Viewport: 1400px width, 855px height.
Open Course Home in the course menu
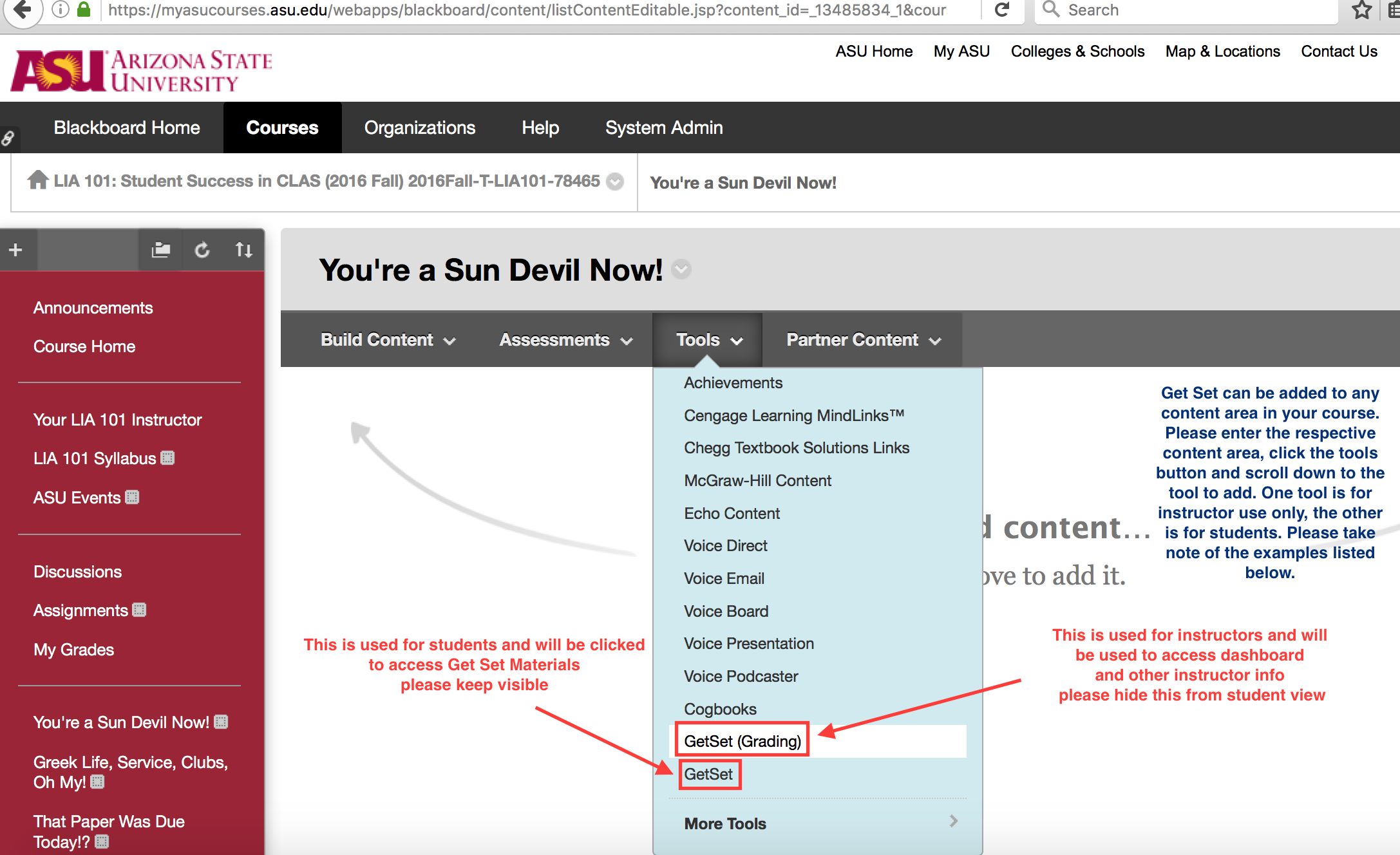(84, 346)
